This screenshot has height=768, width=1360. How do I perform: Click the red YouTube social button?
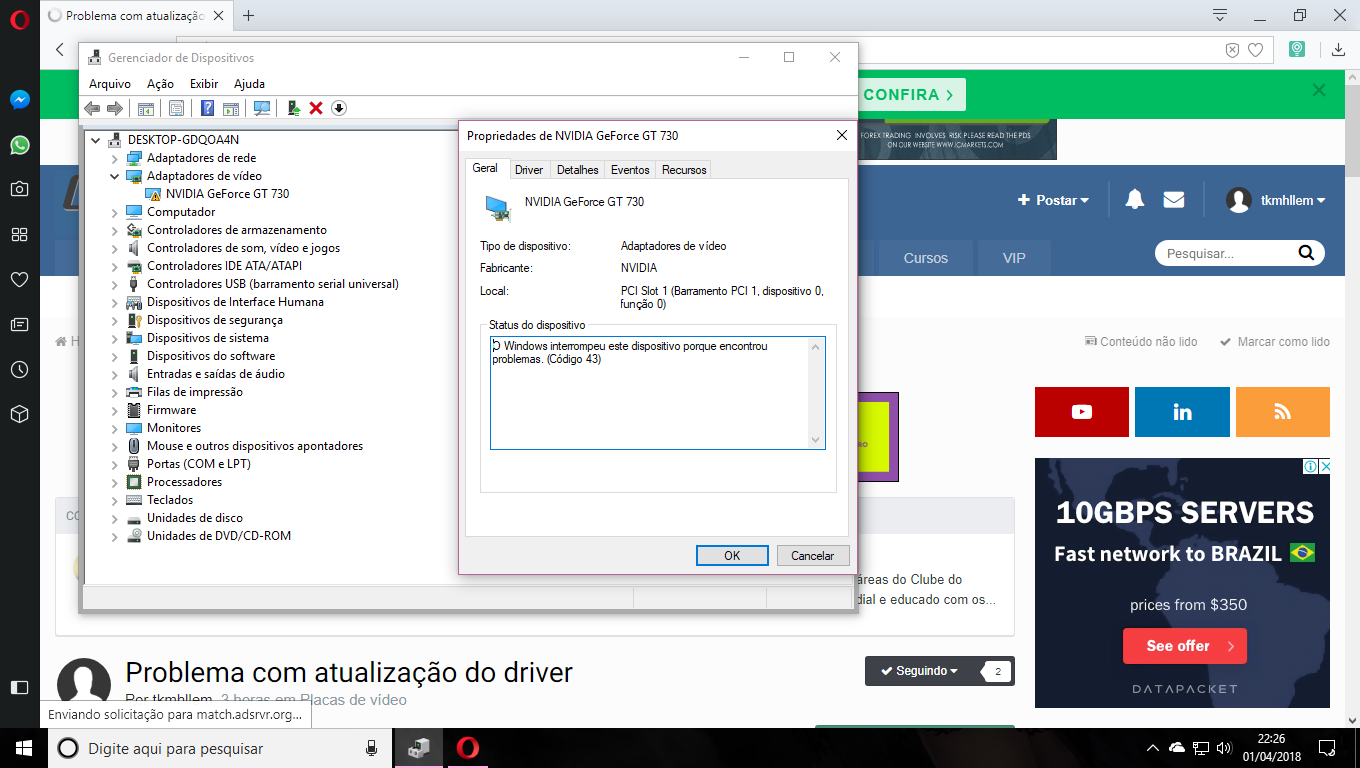[x=1082, y=412]
